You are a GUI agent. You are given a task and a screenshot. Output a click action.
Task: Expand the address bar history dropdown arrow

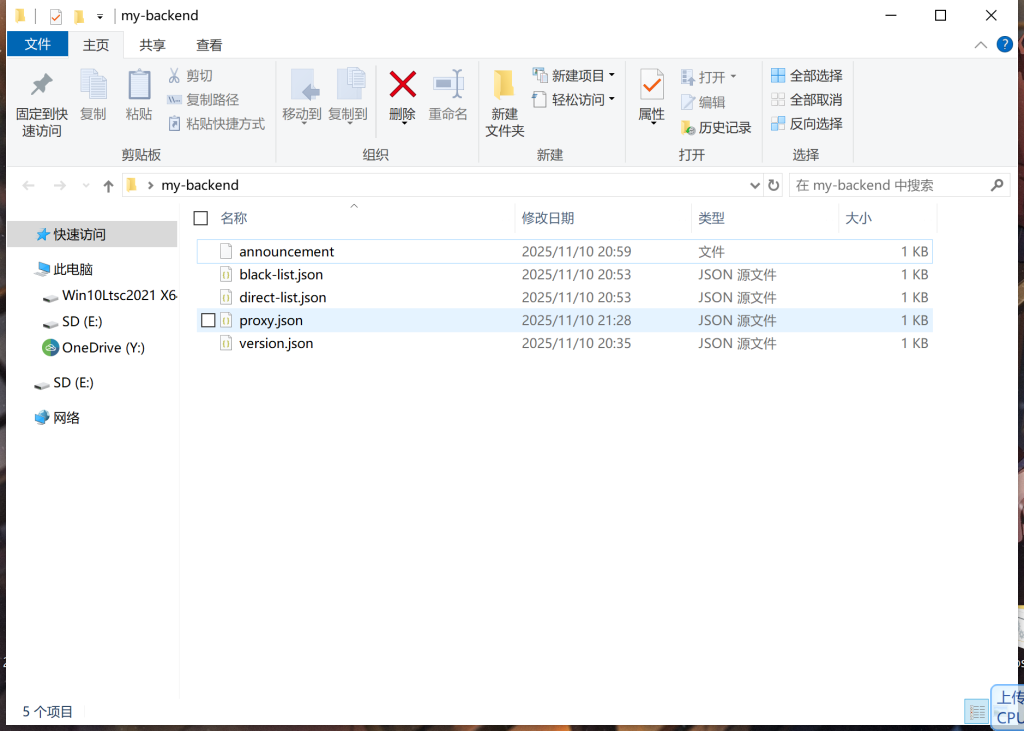click(755, 185)
